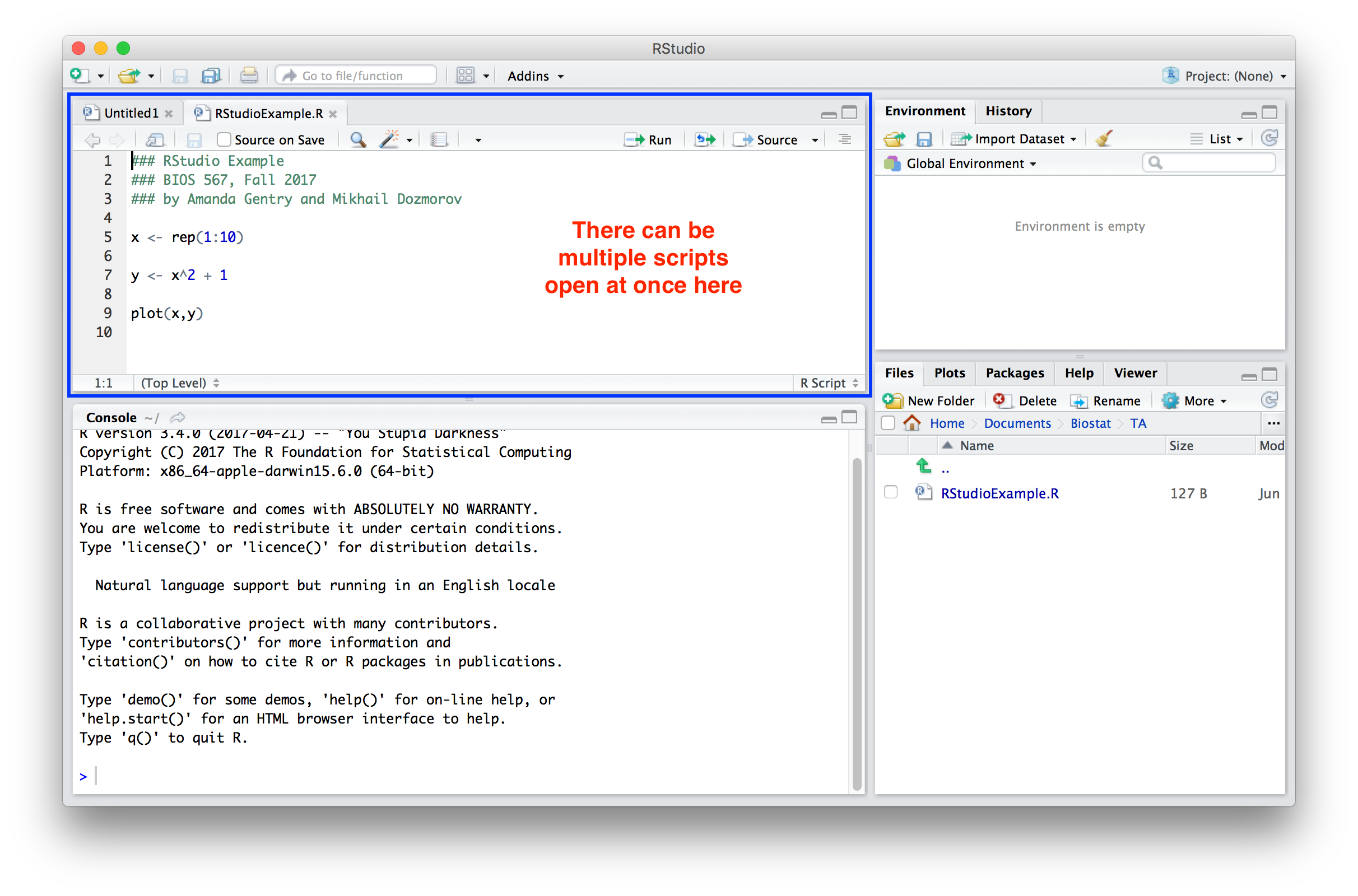The height and width of the screenshot is (896, 1358).
Task: Click the magnifier Find/Replace icon in editor
Action: (x=358, y=140)
